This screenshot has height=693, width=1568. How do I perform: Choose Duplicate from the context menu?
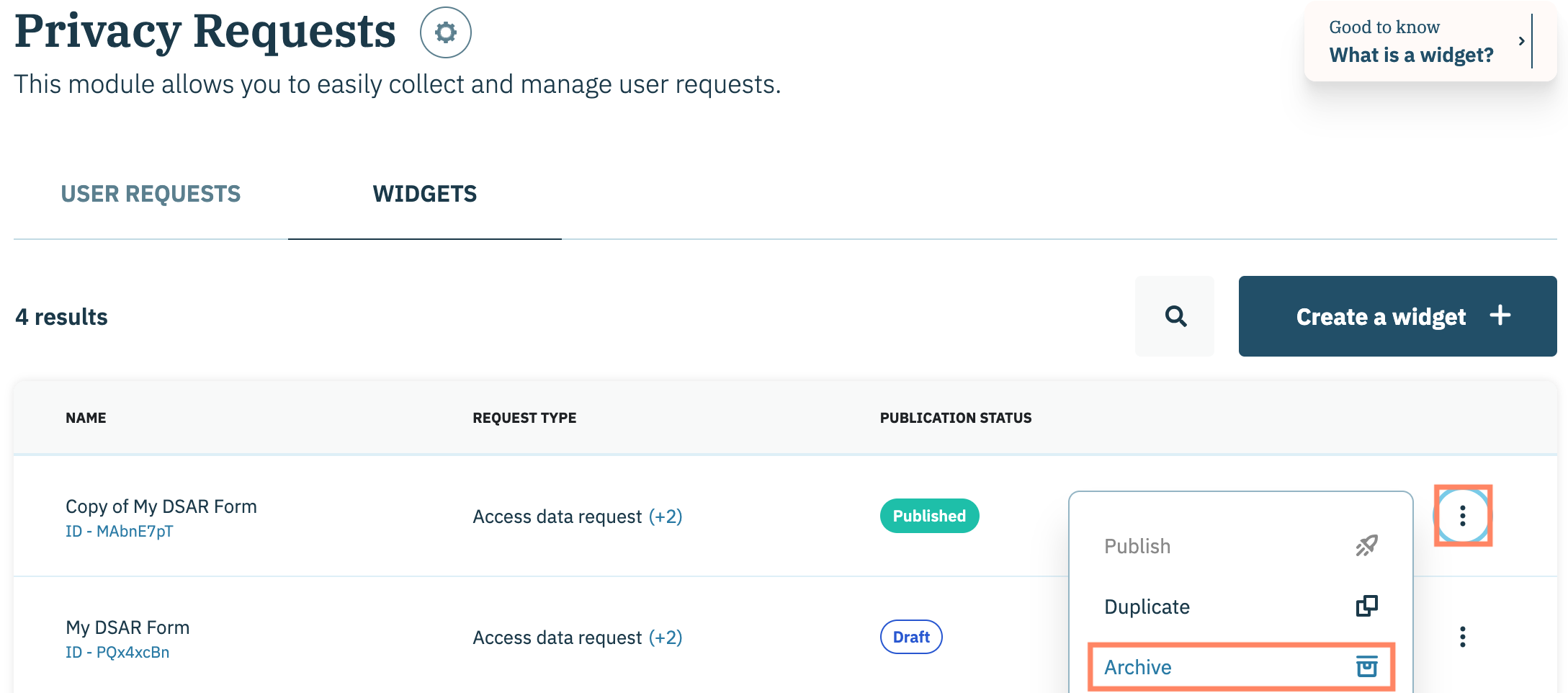pos(1147,607)
